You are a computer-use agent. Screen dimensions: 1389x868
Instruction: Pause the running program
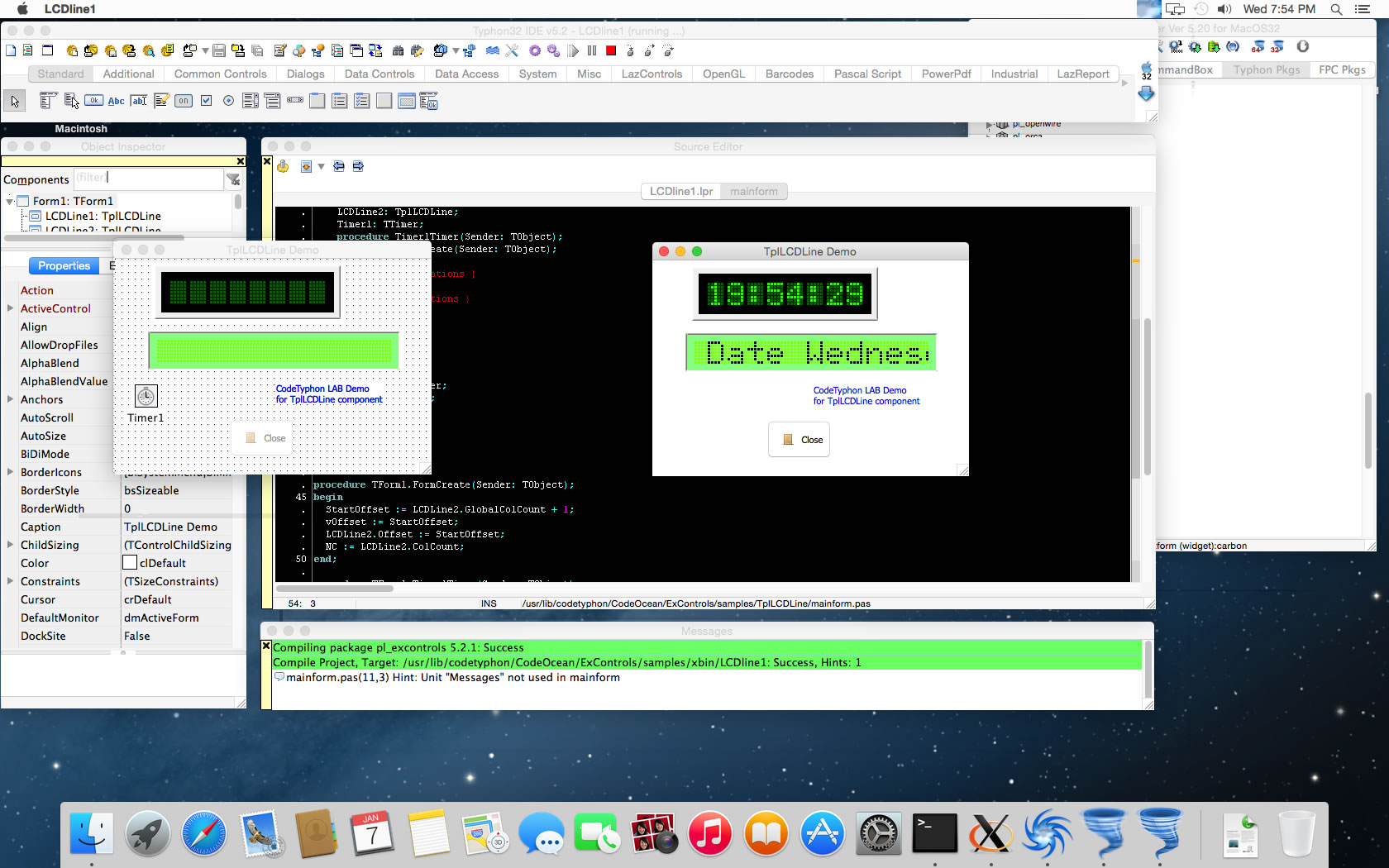(592, 50)
